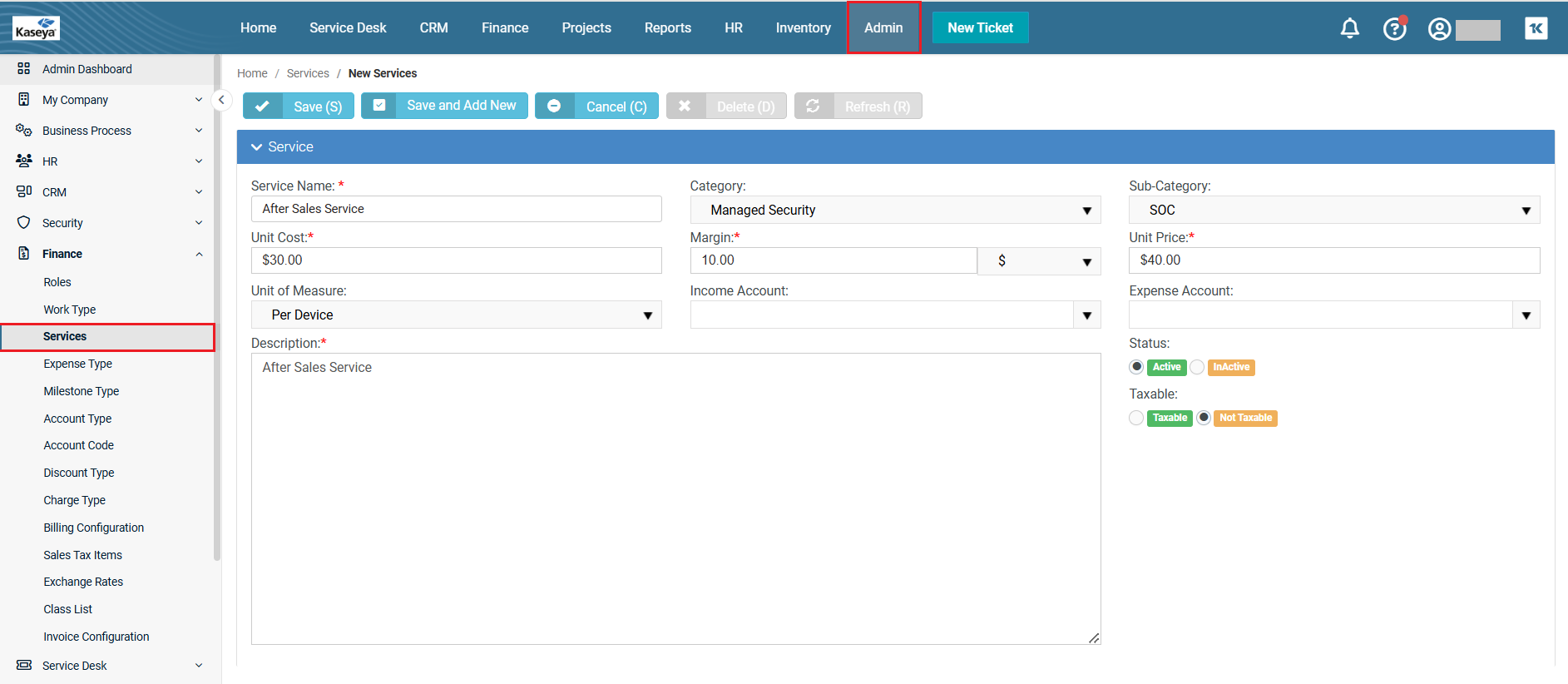Click the notifications bell icon
Screen dimensions: 1568x684
tap(1349, 28)
